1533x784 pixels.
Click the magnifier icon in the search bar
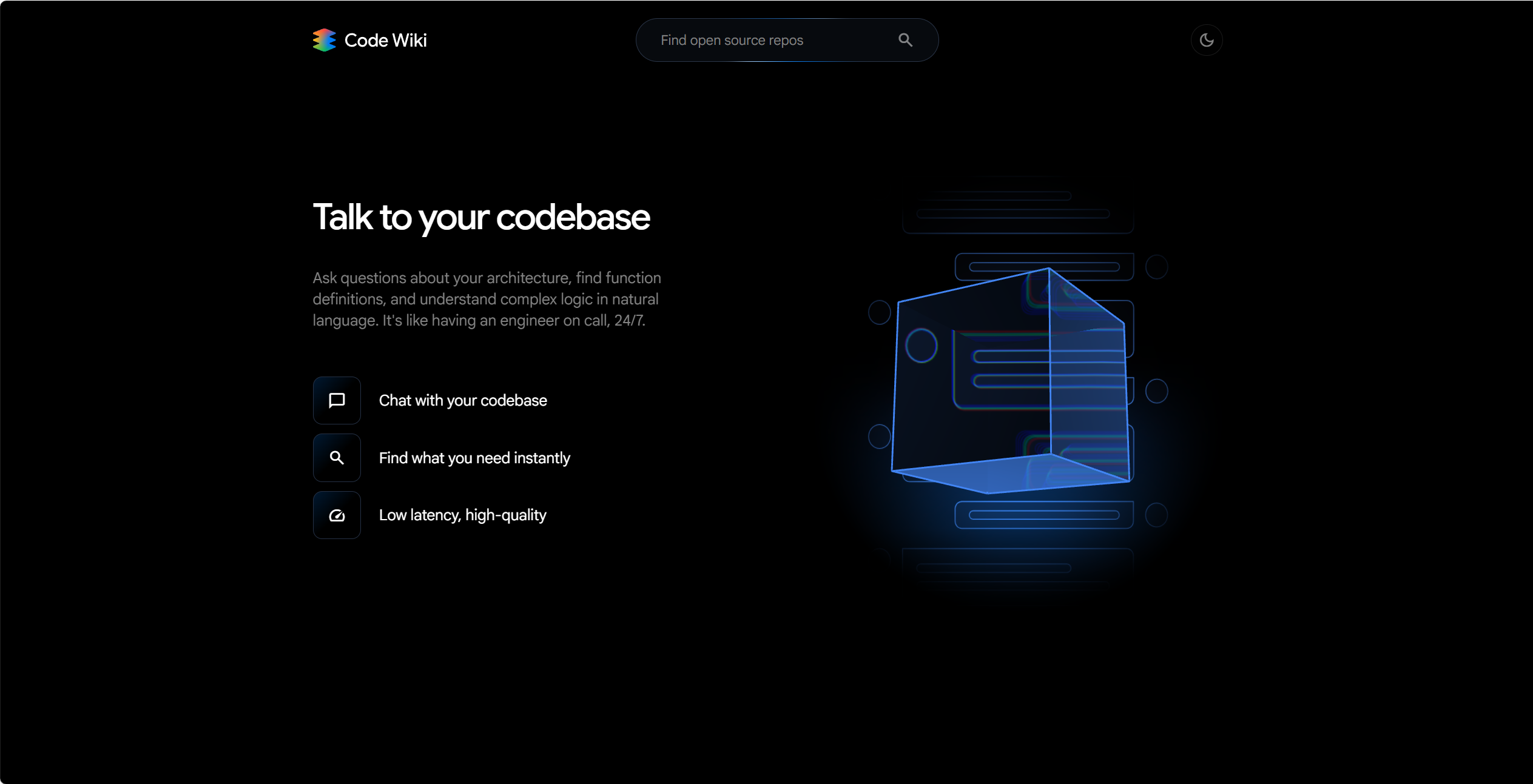[905, 40]
